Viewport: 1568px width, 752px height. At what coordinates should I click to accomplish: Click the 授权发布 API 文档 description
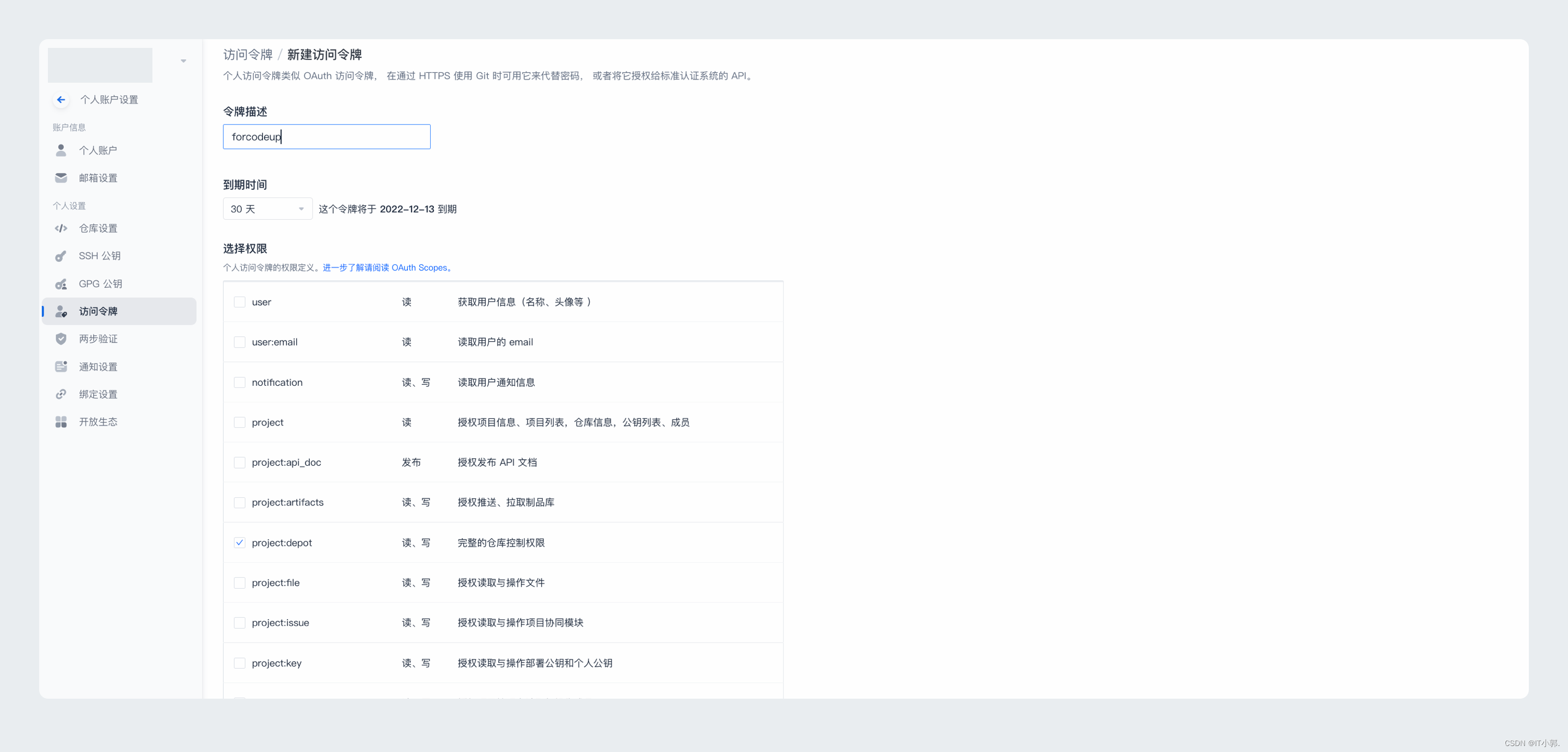pos(497,463)
